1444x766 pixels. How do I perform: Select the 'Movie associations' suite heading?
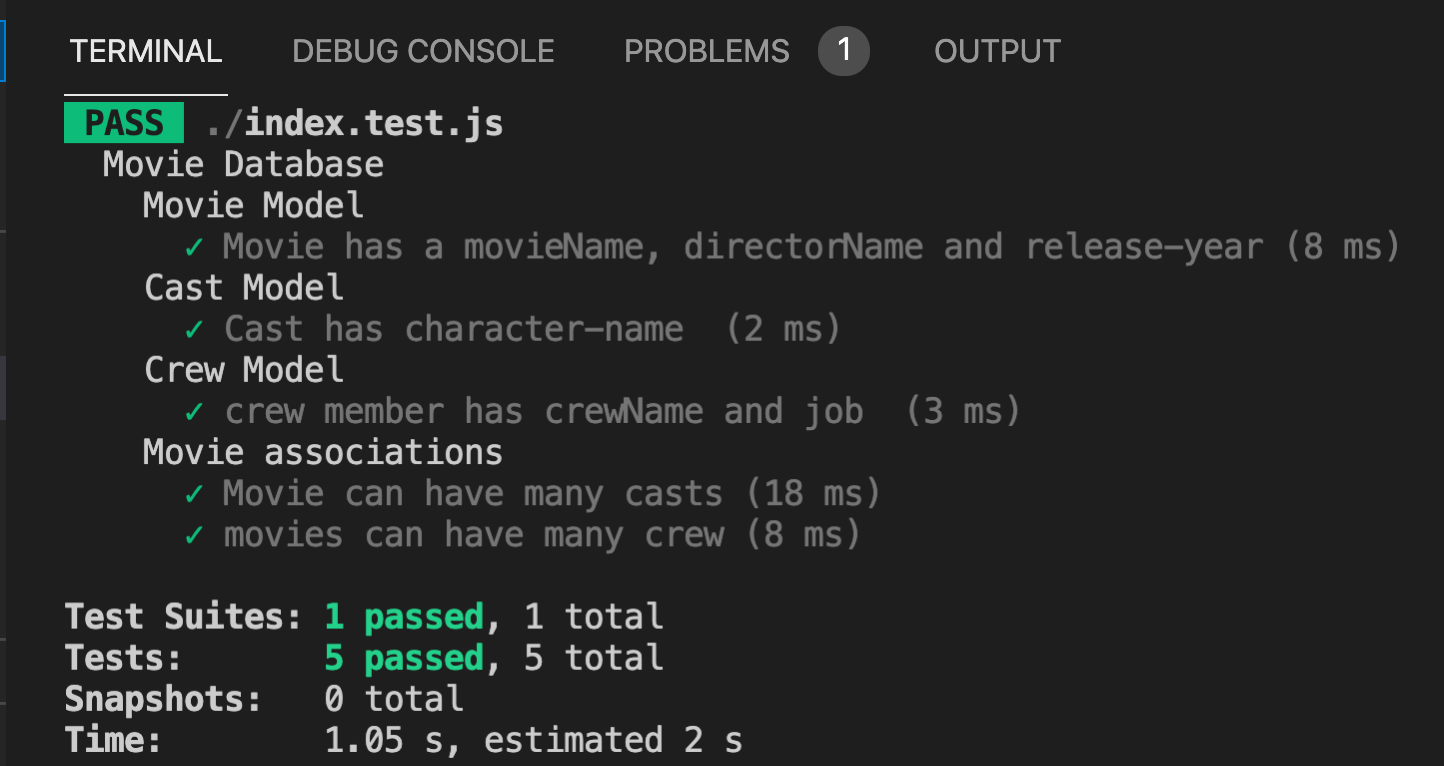pos(322,451)
